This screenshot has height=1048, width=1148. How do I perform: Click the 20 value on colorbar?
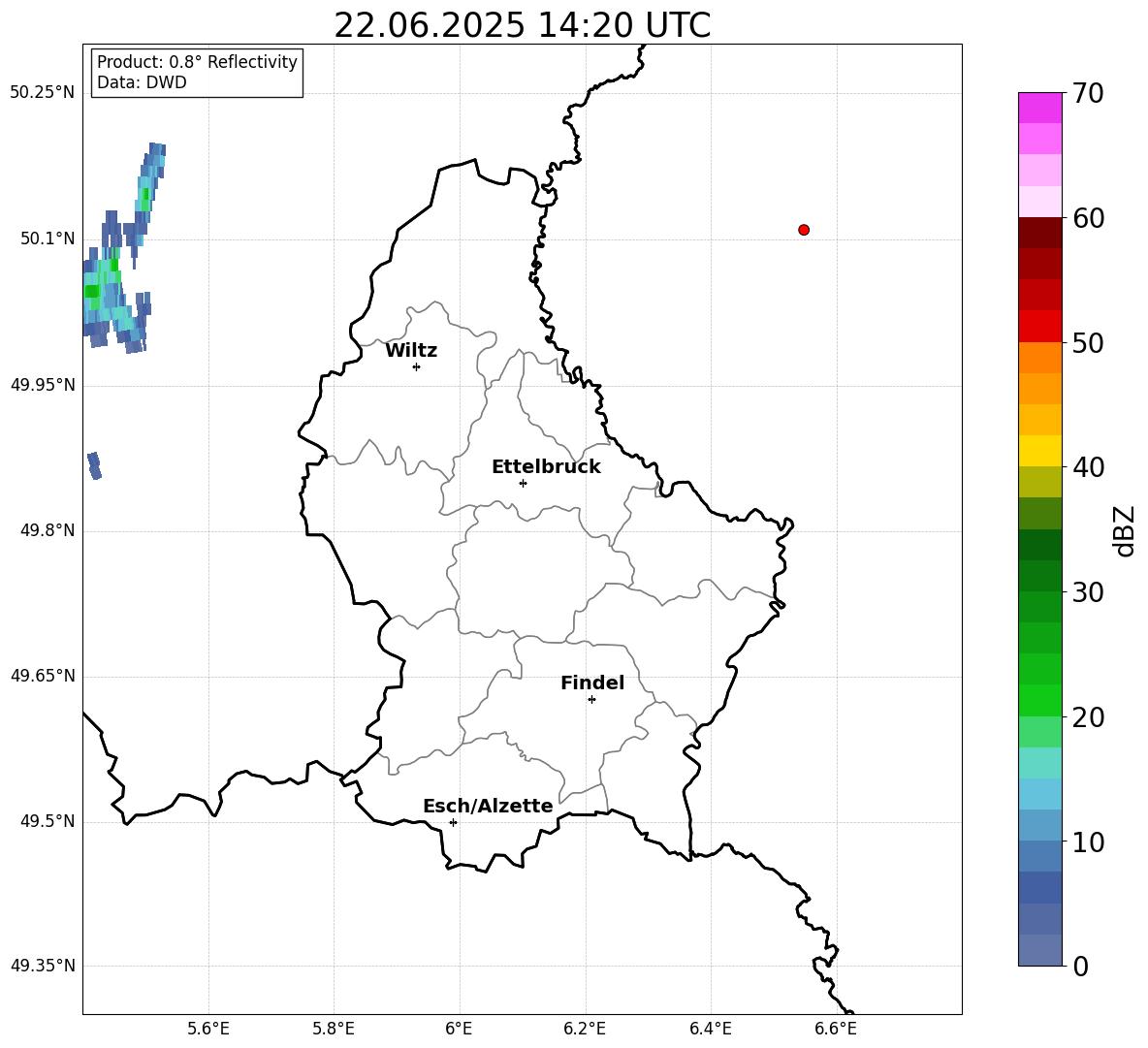click(x=1088, y=717)
